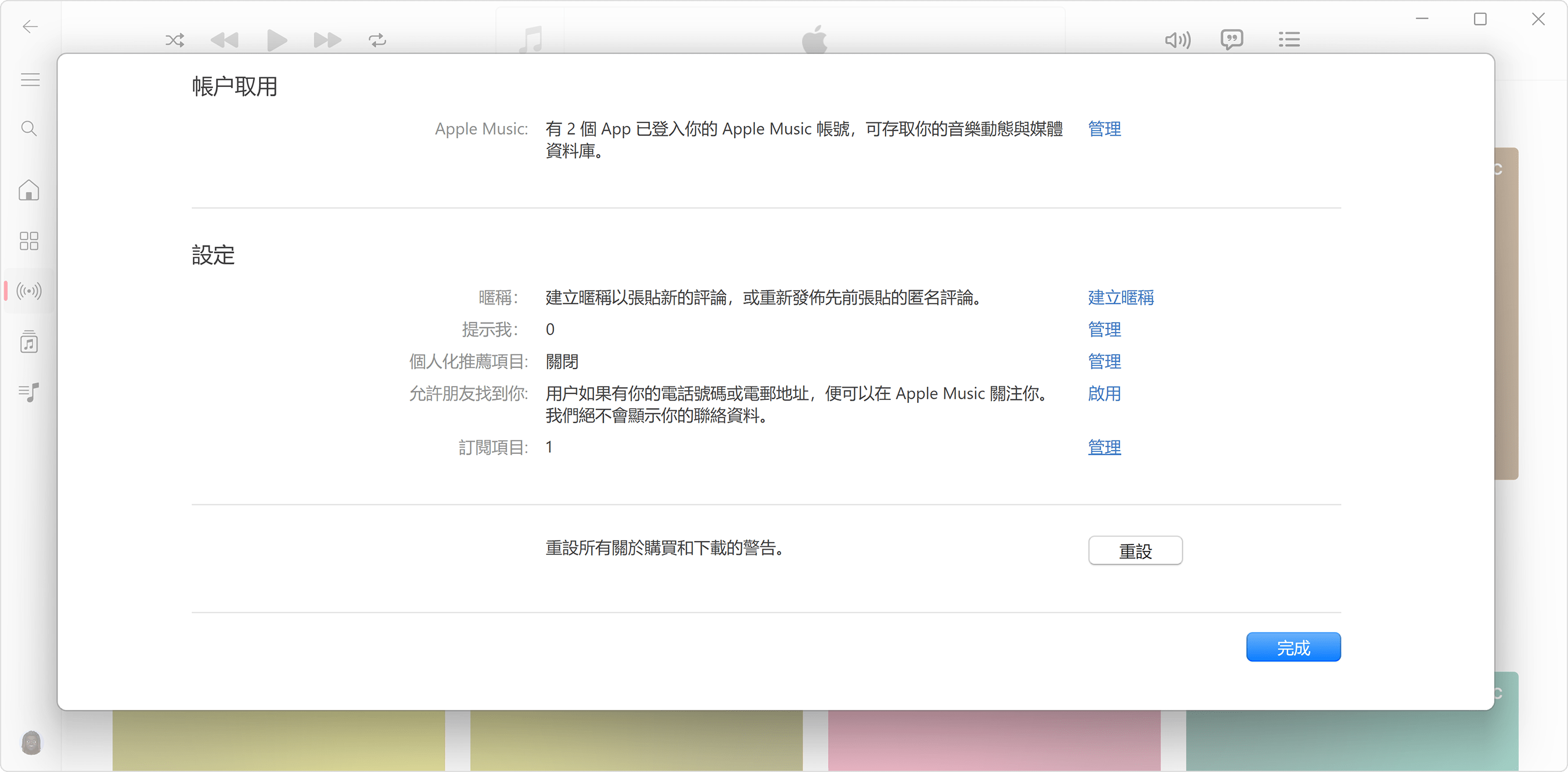1568x772 pixels.
Task: Click the 建立暱稱 link
Action: [x=1121, y=298]
